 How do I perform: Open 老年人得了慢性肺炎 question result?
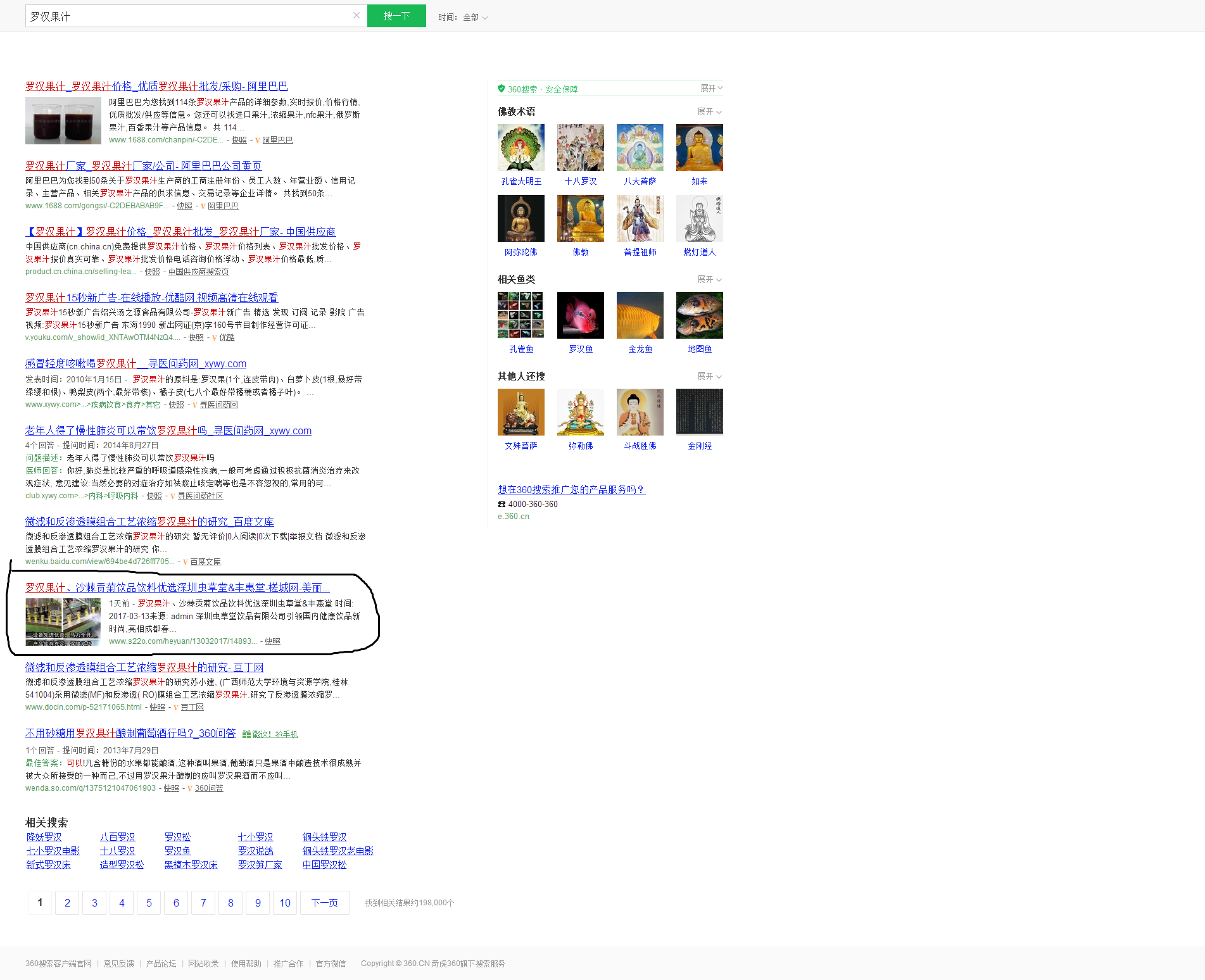[168, 430]
